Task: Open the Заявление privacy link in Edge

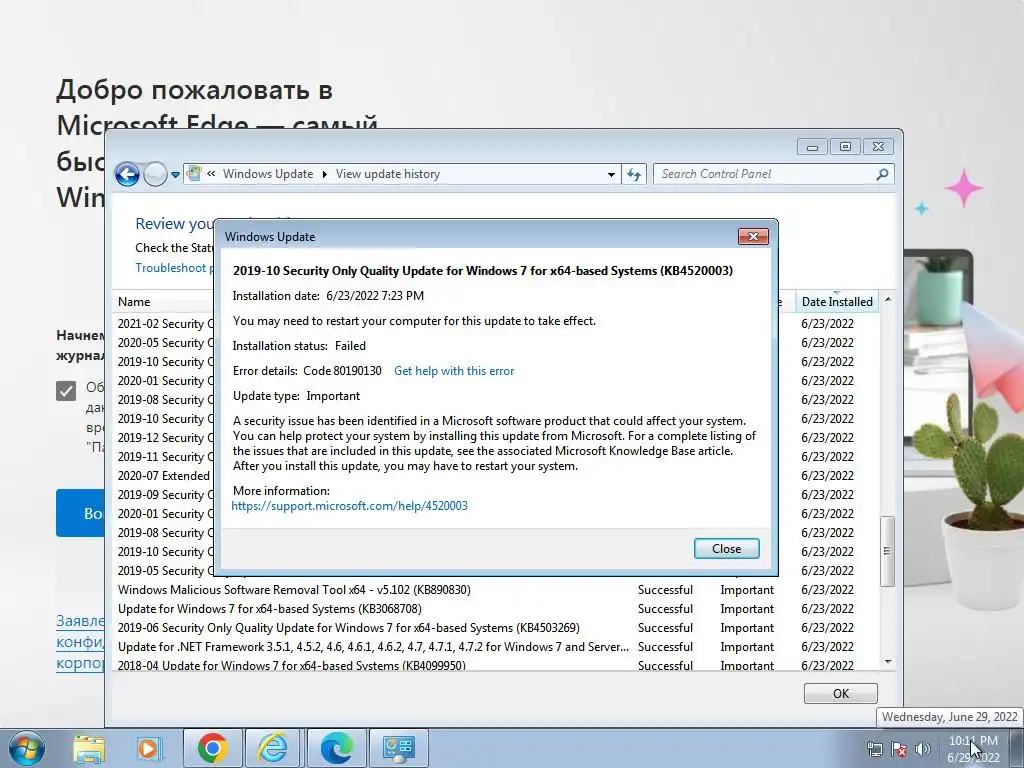Action: tap(80, 621)
